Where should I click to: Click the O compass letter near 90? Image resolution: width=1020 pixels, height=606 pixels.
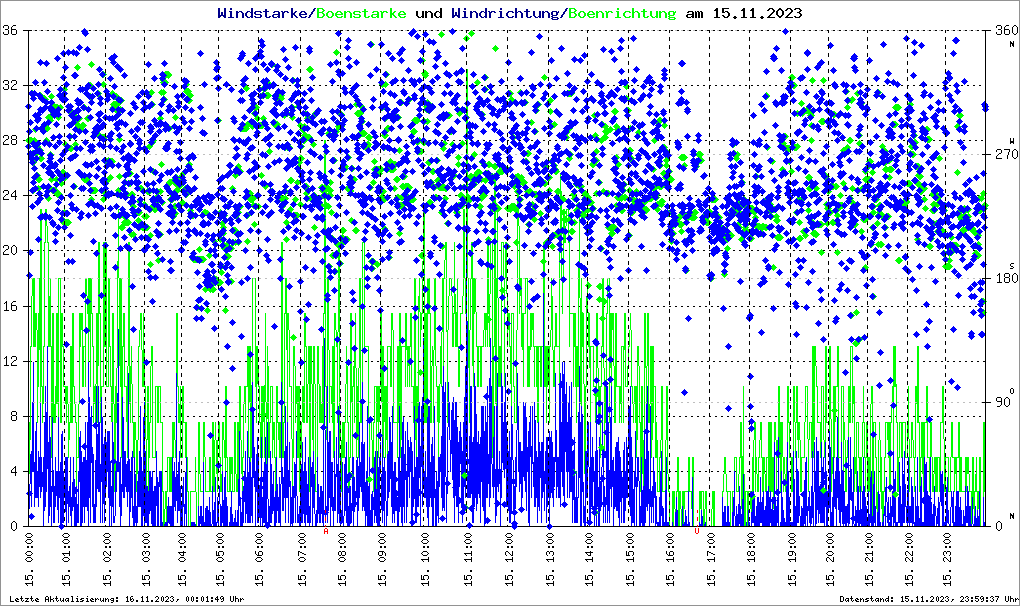tap(1012, 390)
